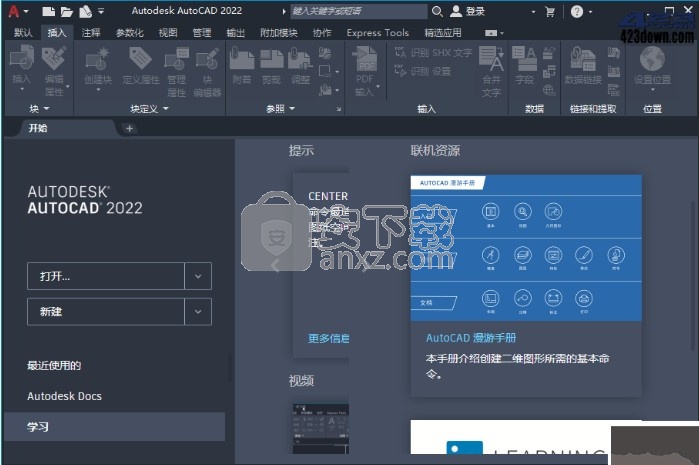Viewport: 699px width, 465px height.
Task: Click the 登录 sign-in user icon
Action: pos(455,12)
